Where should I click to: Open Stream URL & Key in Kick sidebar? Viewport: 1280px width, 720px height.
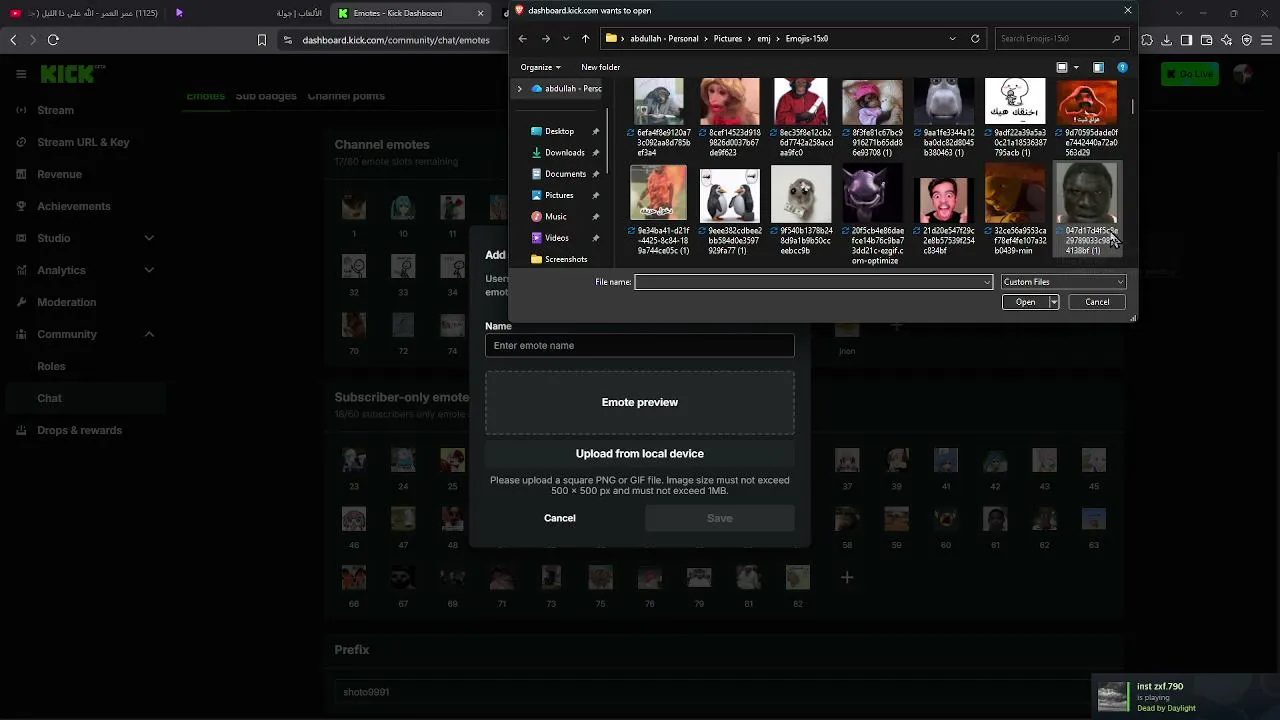tap(85, 142)
